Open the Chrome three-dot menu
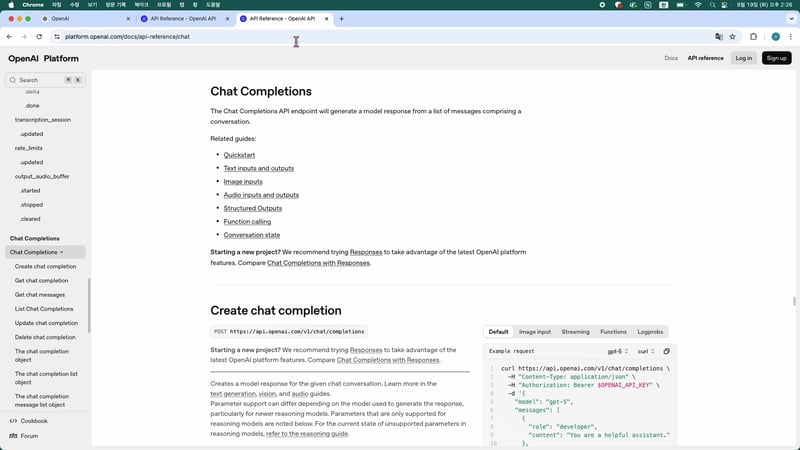Image resolution: width=800 pixels, height=450 pixels. pos(790,37)
